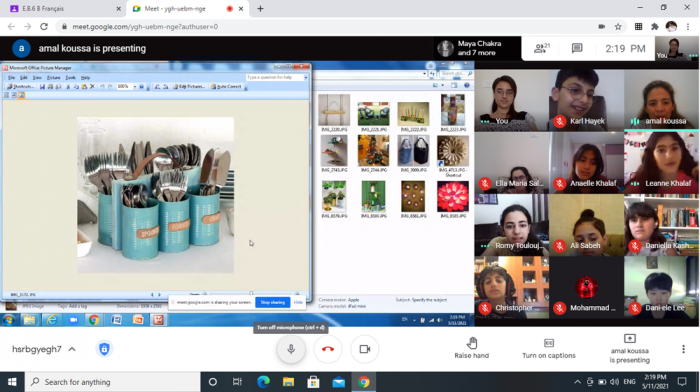The height and width of the screenshot is (392, 700).
Task: Raise hand in the meeting
Action: click(x=471, y=348)
